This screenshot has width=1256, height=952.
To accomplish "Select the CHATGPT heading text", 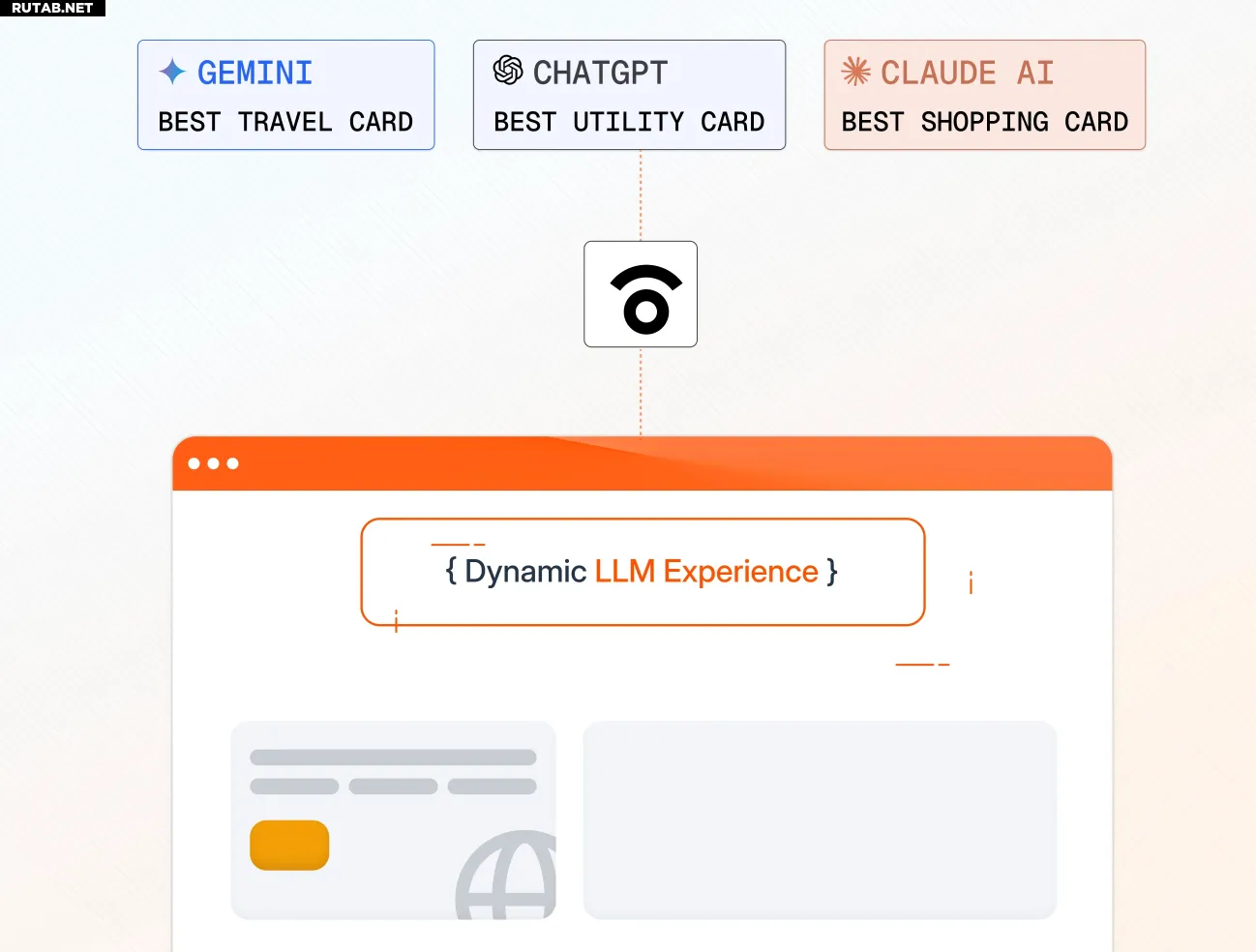I will (600, 73).
